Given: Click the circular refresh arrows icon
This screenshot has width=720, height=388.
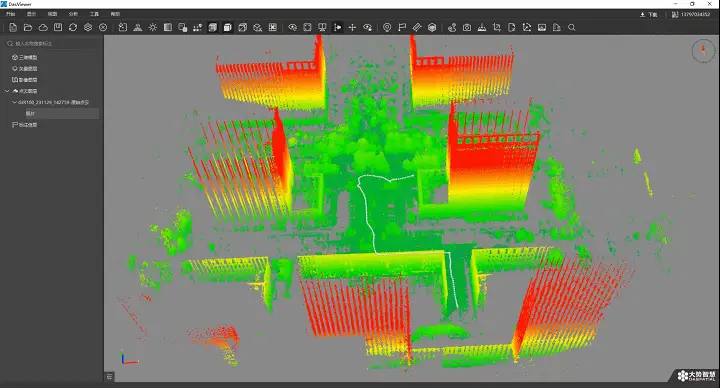Looking at the screenshot, I should tap(73, 28).
